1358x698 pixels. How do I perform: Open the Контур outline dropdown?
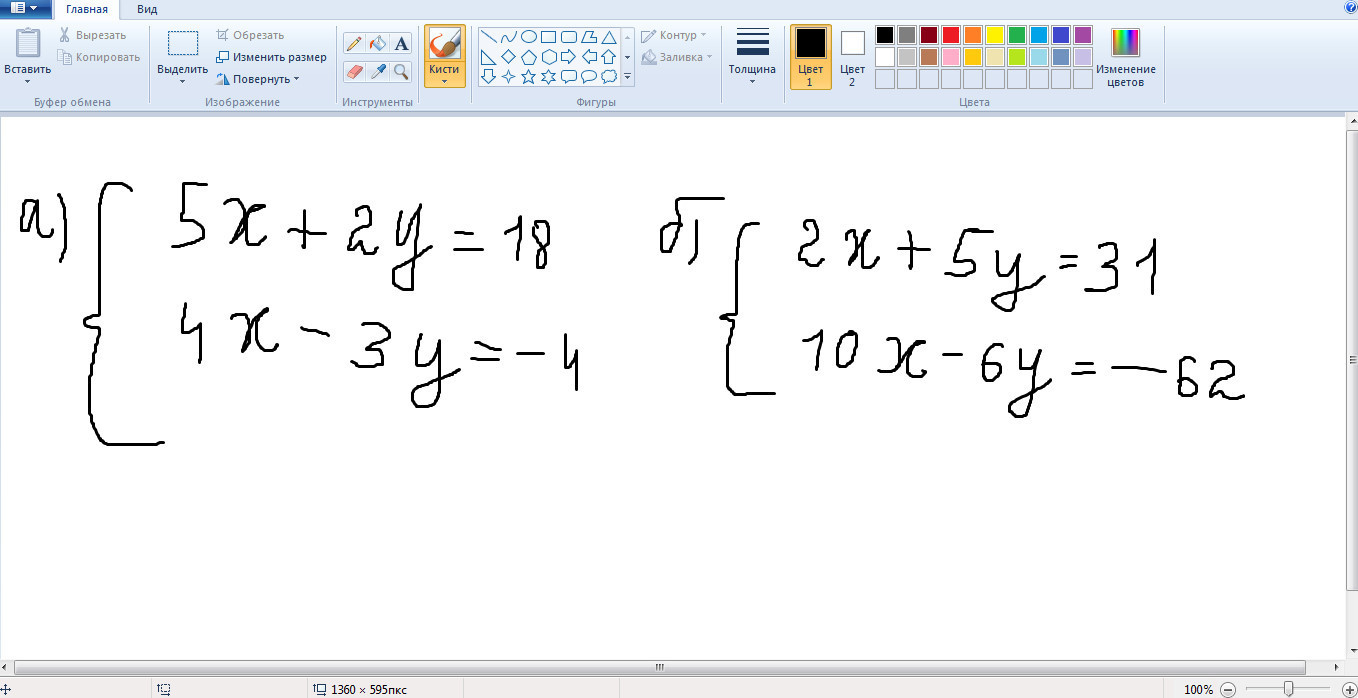point(674,35)
